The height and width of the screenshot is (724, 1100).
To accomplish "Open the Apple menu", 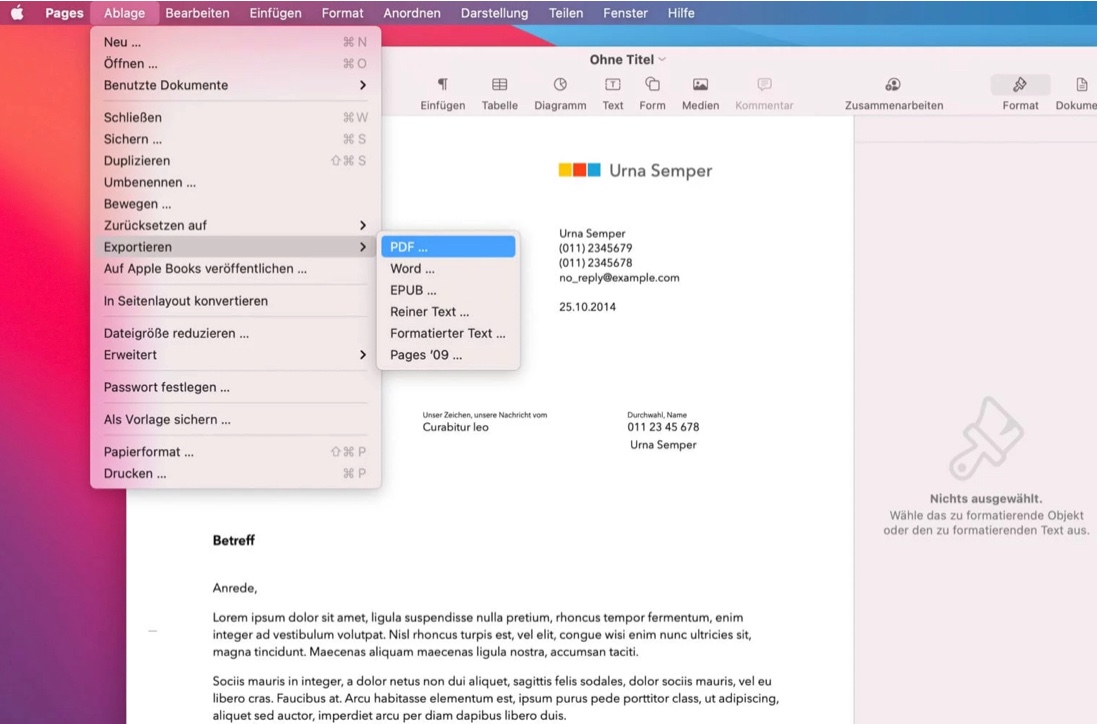I will click(18, 13).
